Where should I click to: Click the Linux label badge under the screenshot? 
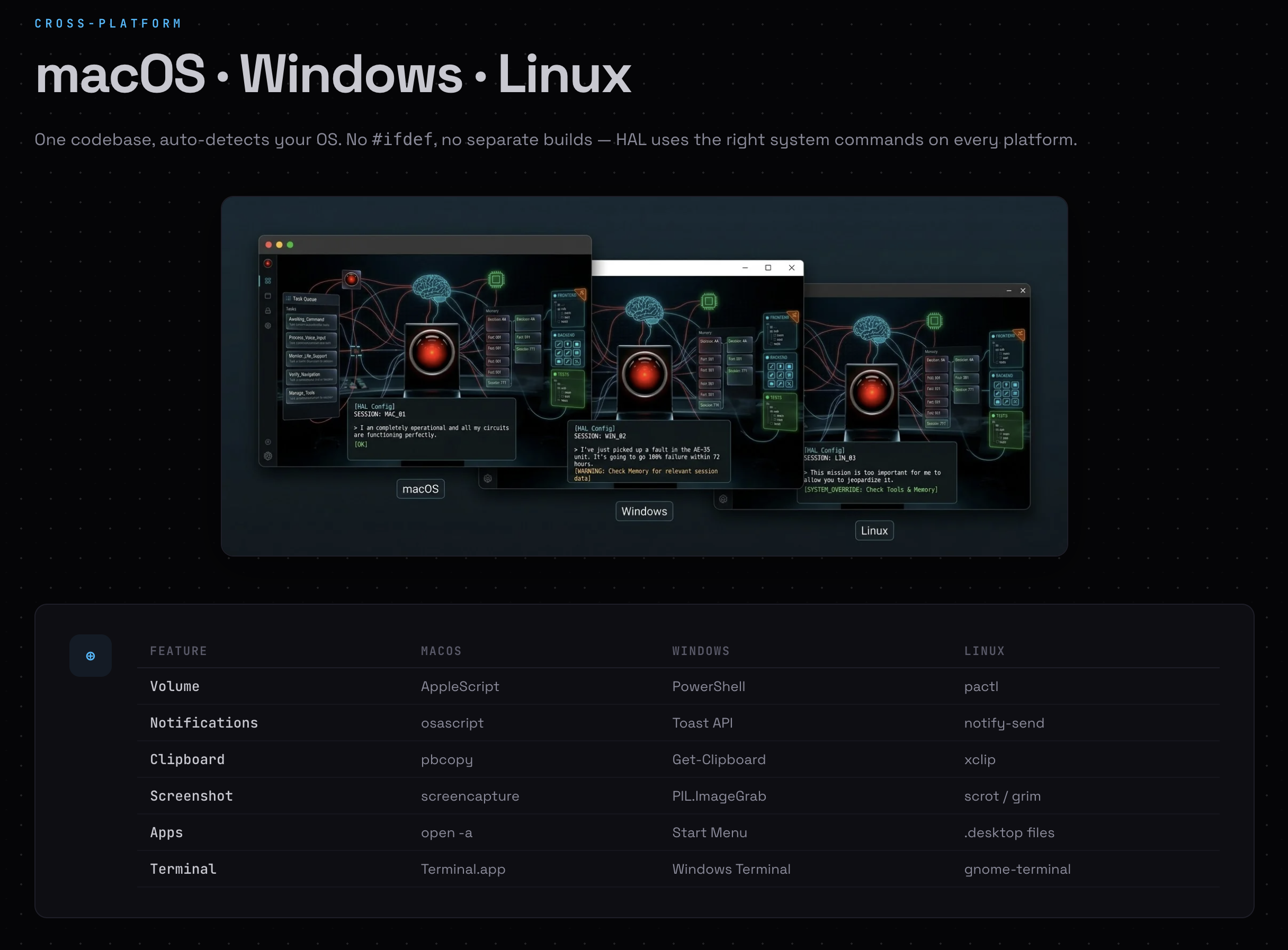click(x=874, y=530)
